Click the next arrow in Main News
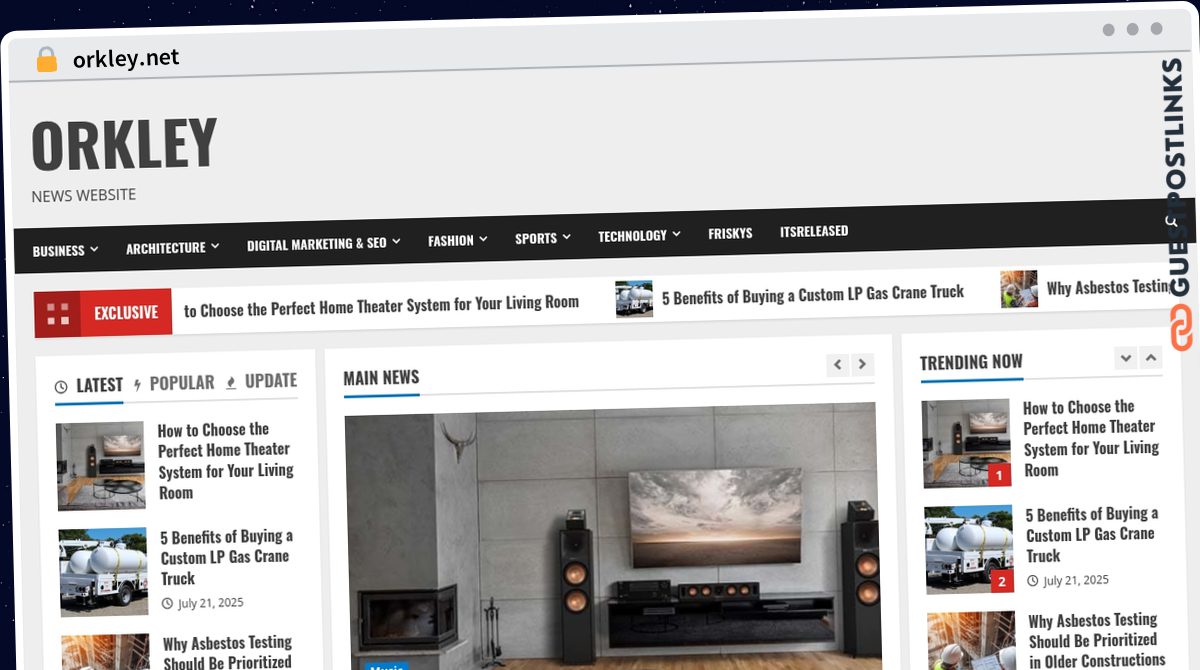Screen dimensions: 1200x670 pyautogui.click(x=862, y=365)
